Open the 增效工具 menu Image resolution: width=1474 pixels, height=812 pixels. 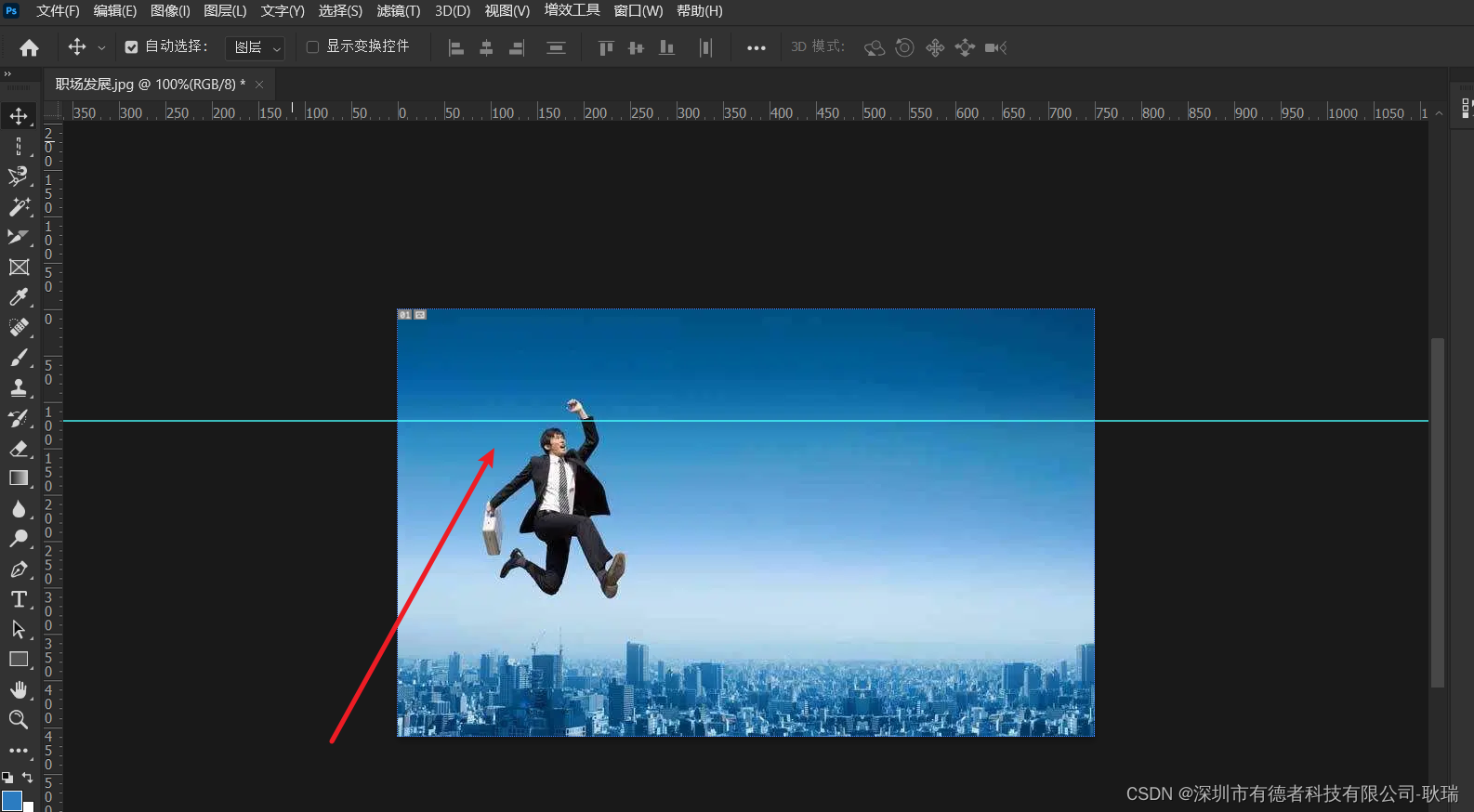tap(572, 10)
